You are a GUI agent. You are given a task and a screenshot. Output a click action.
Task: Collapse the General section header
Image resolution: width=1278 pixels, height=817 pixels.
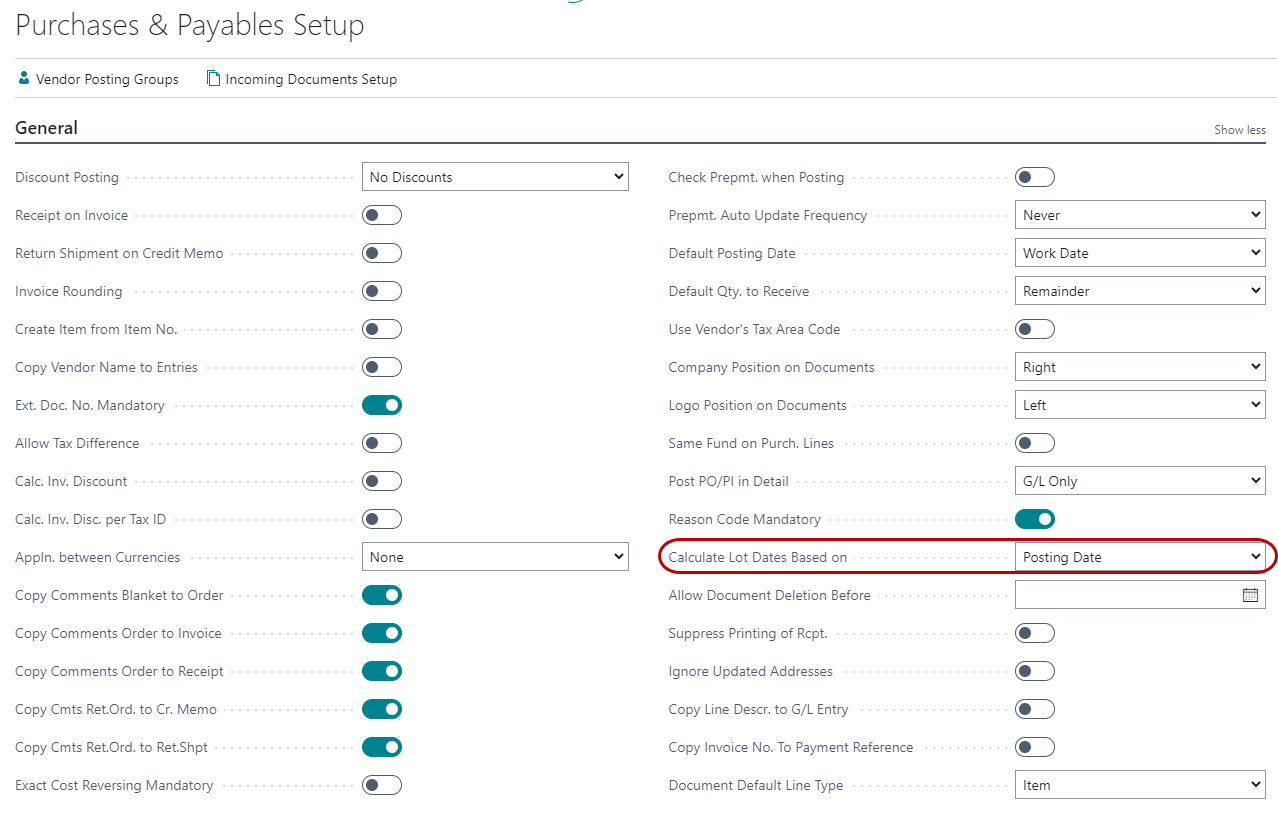(47, 128)
